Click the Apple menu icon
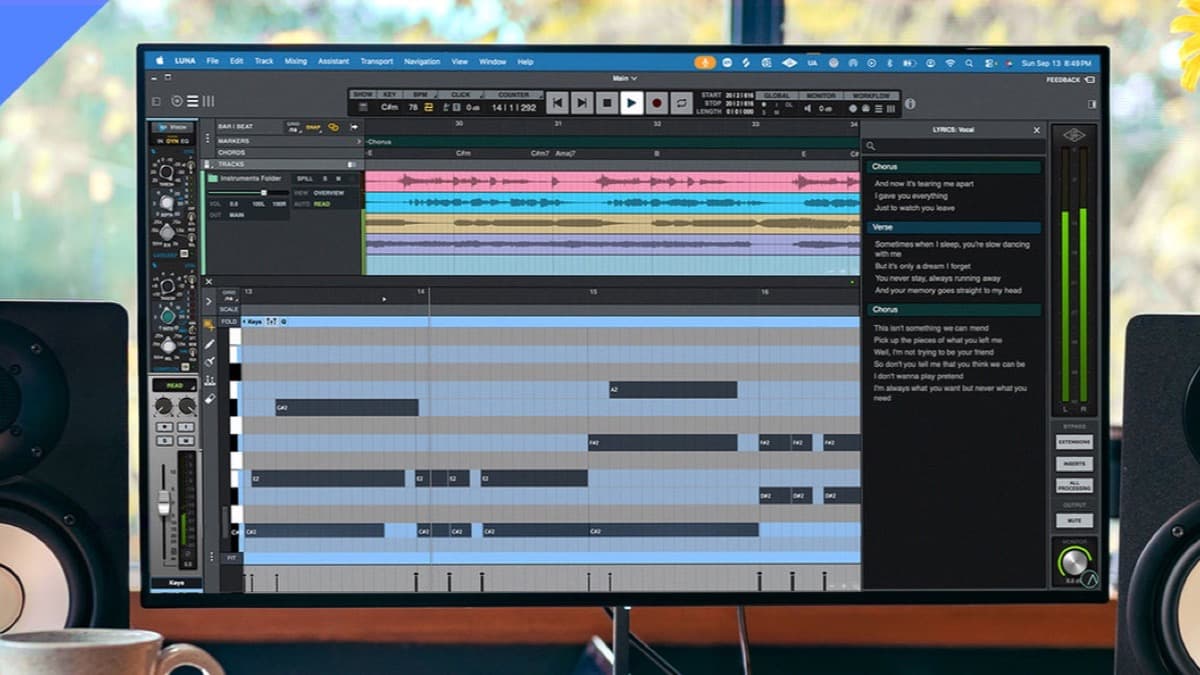The height and width of the screenshot is (675, 1200). tap(159, 61)
